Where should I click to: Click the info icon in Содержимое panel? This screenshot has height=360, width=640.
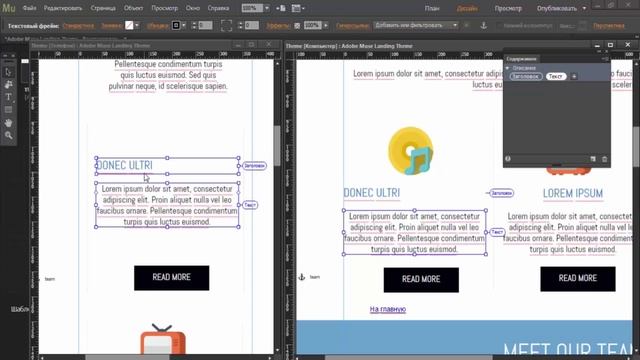508,159
